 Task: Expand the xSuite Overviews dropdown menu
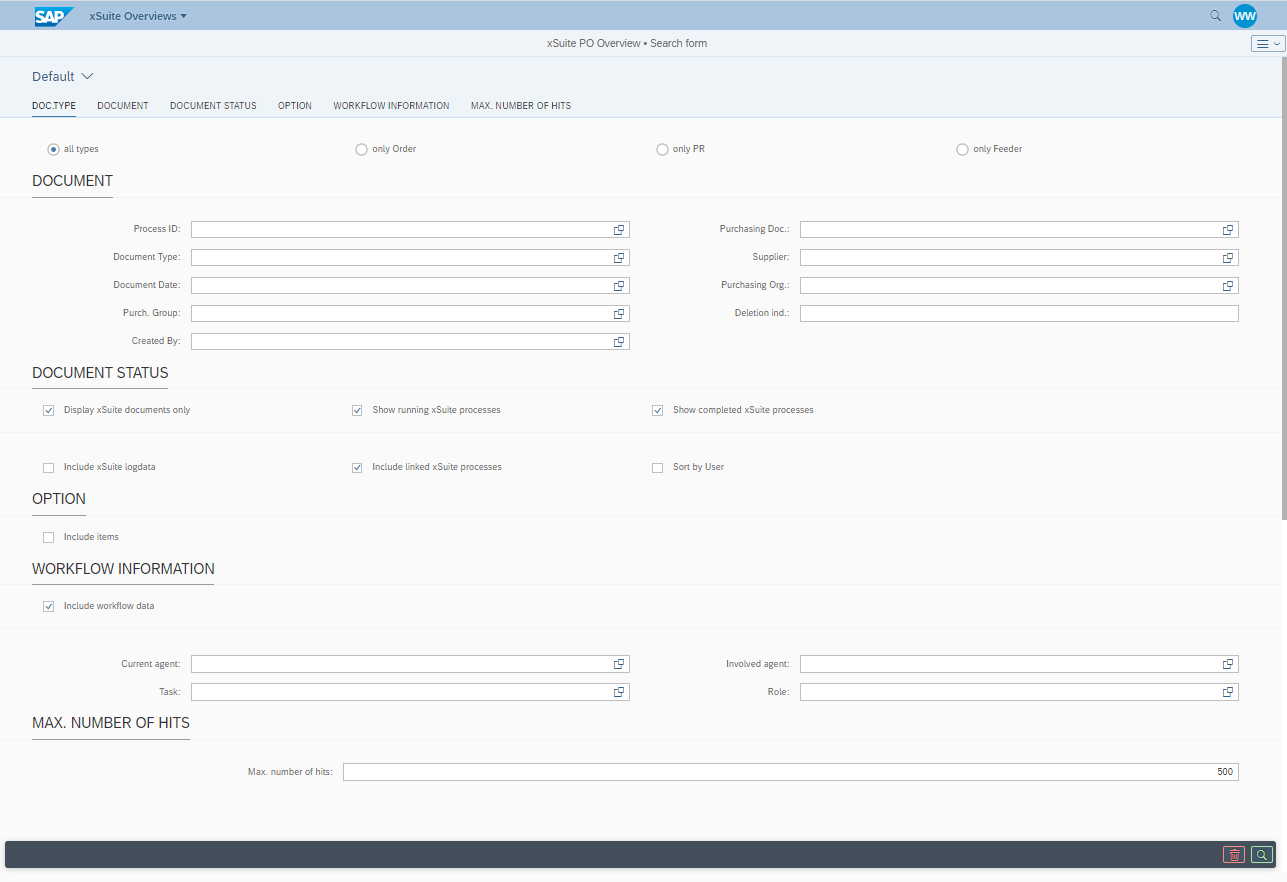(138, 16)
